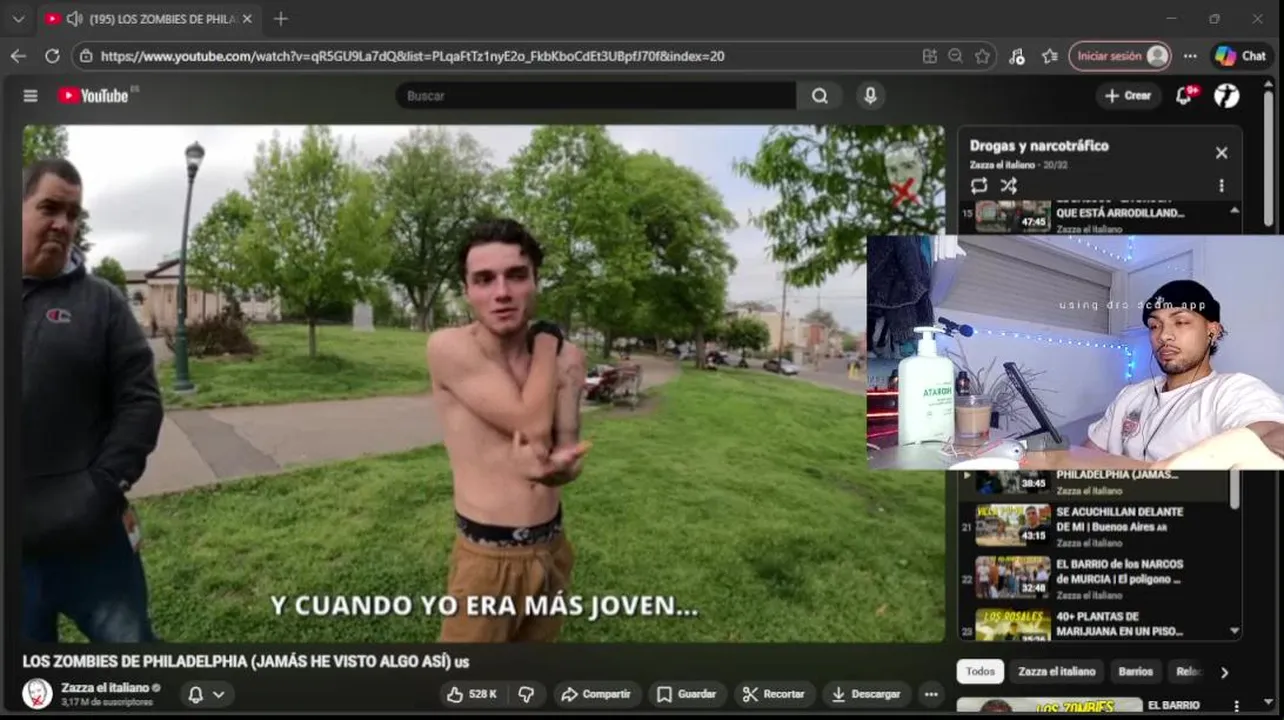Download the video with Descargar
The image size is (1284, 720).
(x=867, y=694)
